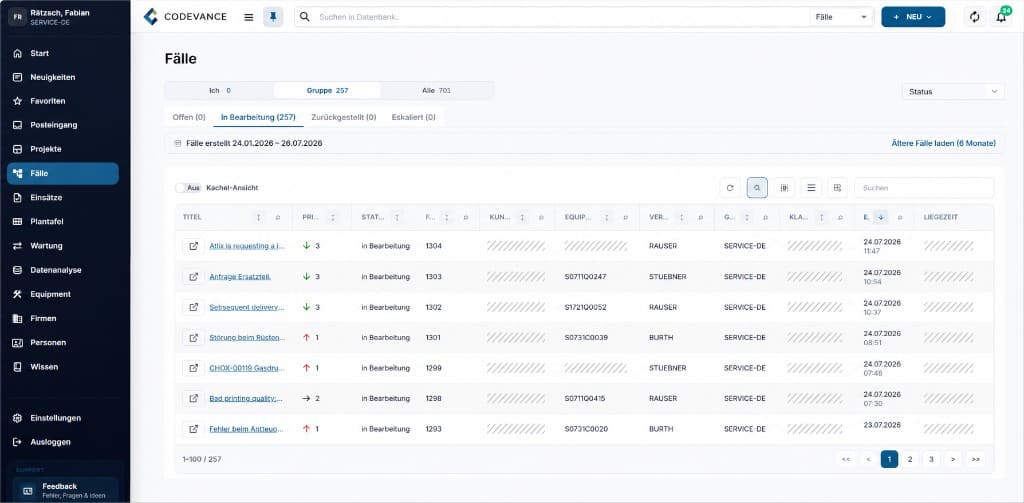Open the hamburger menu icon

pyautogui.click(x=249, y=17)
